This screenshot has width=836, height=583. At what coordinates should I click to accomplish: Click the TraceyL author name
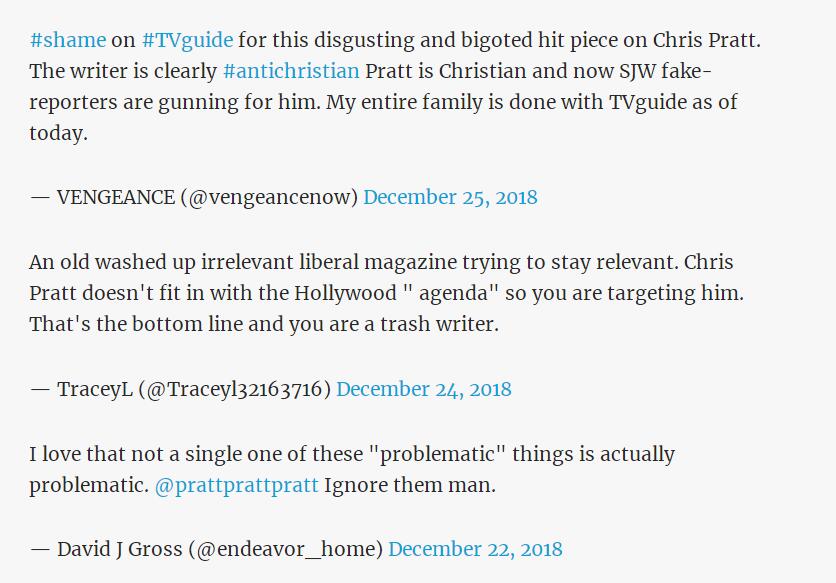[95, 389]
